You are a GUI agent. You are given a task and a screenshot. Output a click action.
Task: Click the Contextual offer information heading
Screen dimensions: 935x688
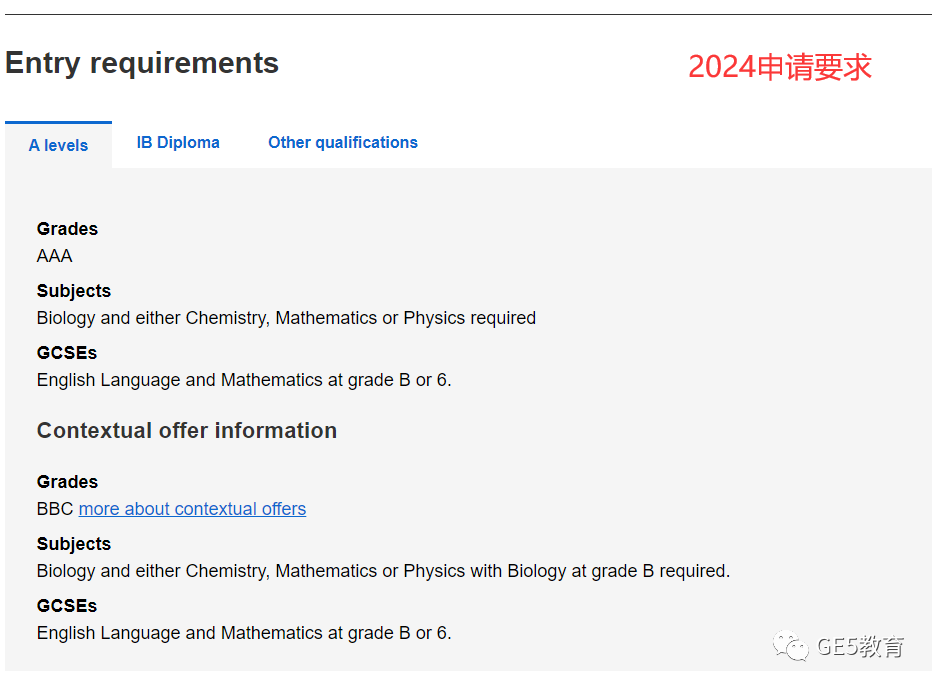pos(187,430)
